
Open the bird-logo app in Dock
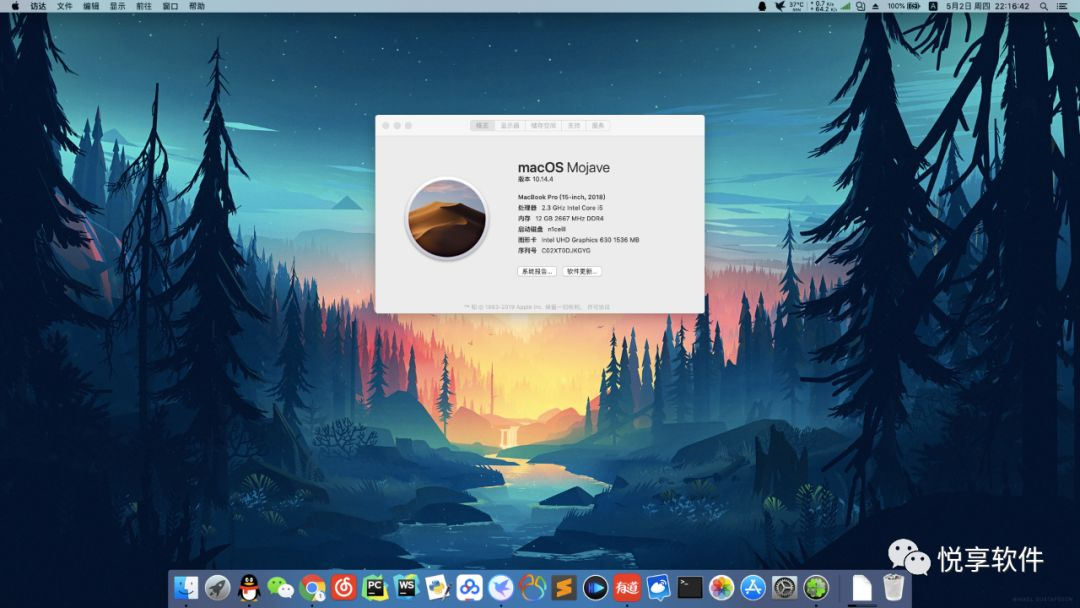pos(501,588)
